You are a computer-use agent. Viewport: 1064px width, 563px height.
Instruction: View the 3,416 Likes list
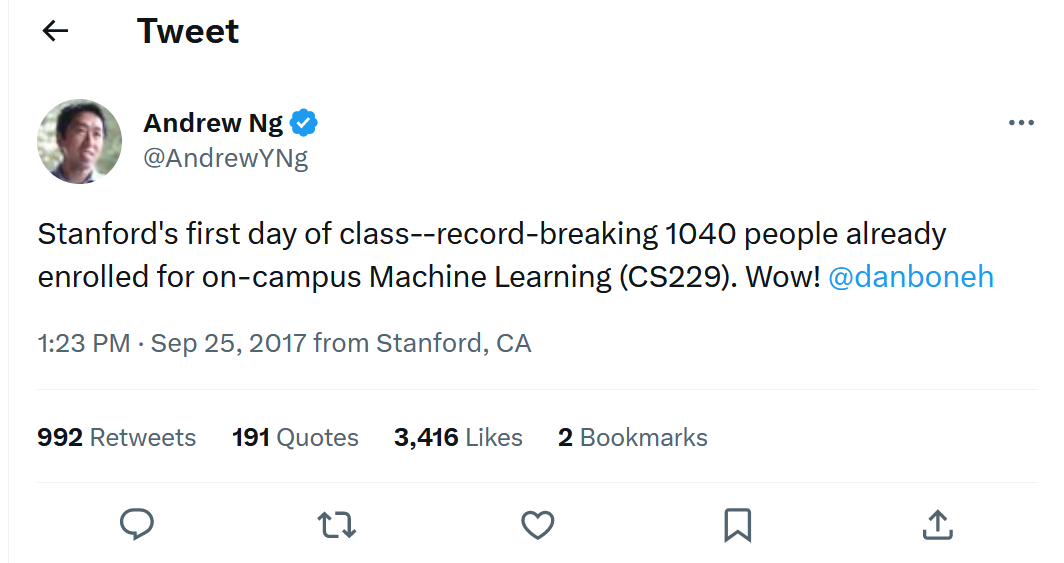tap(458, 437)
